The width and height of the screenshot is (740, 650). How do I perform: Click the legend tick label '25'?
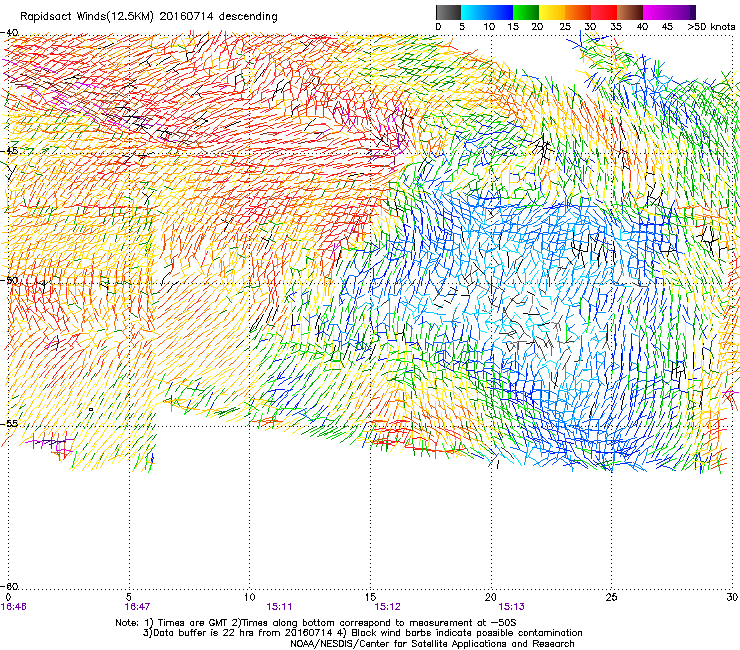[x=565, y=27]
